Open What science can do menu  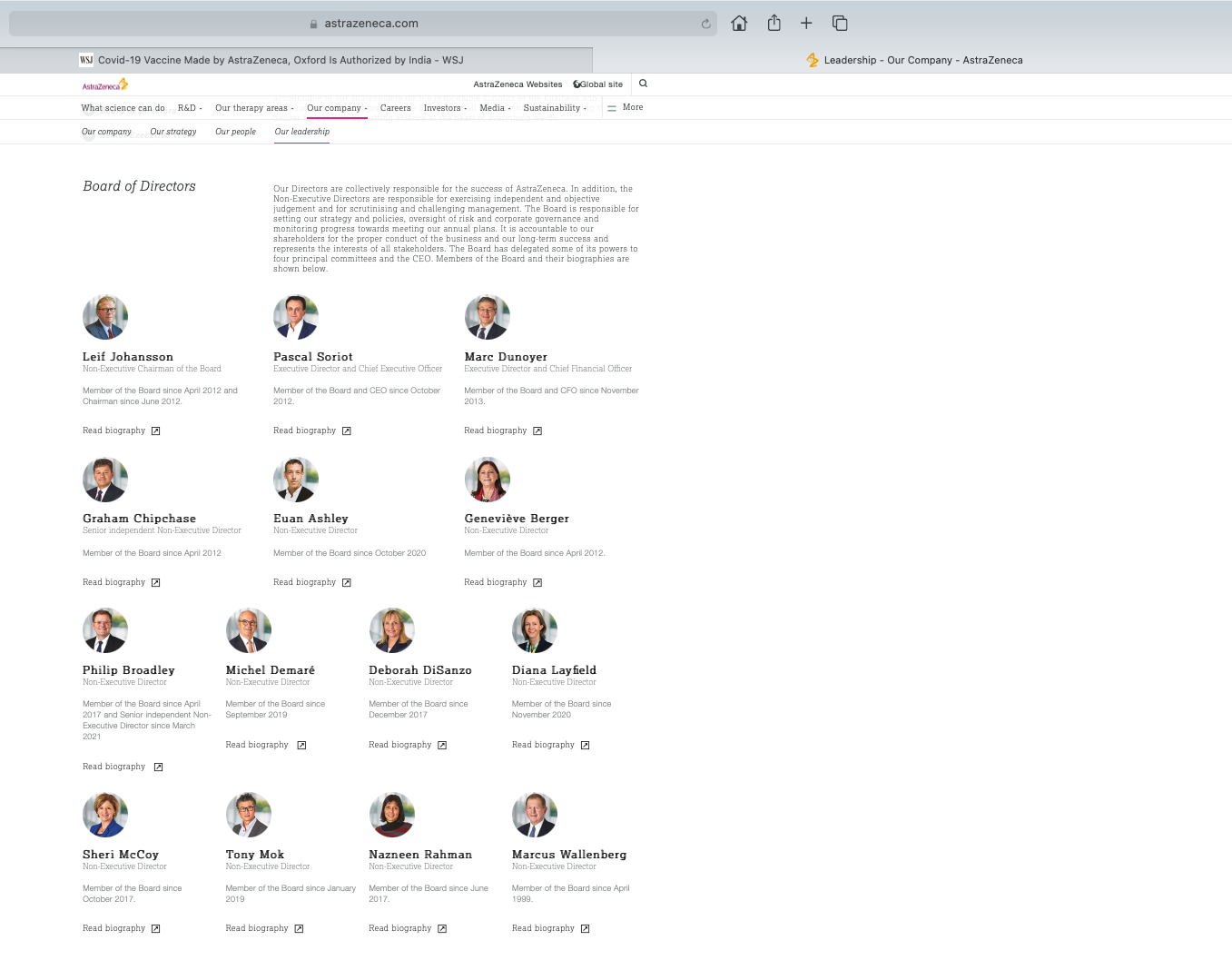(x=123, y=108)
